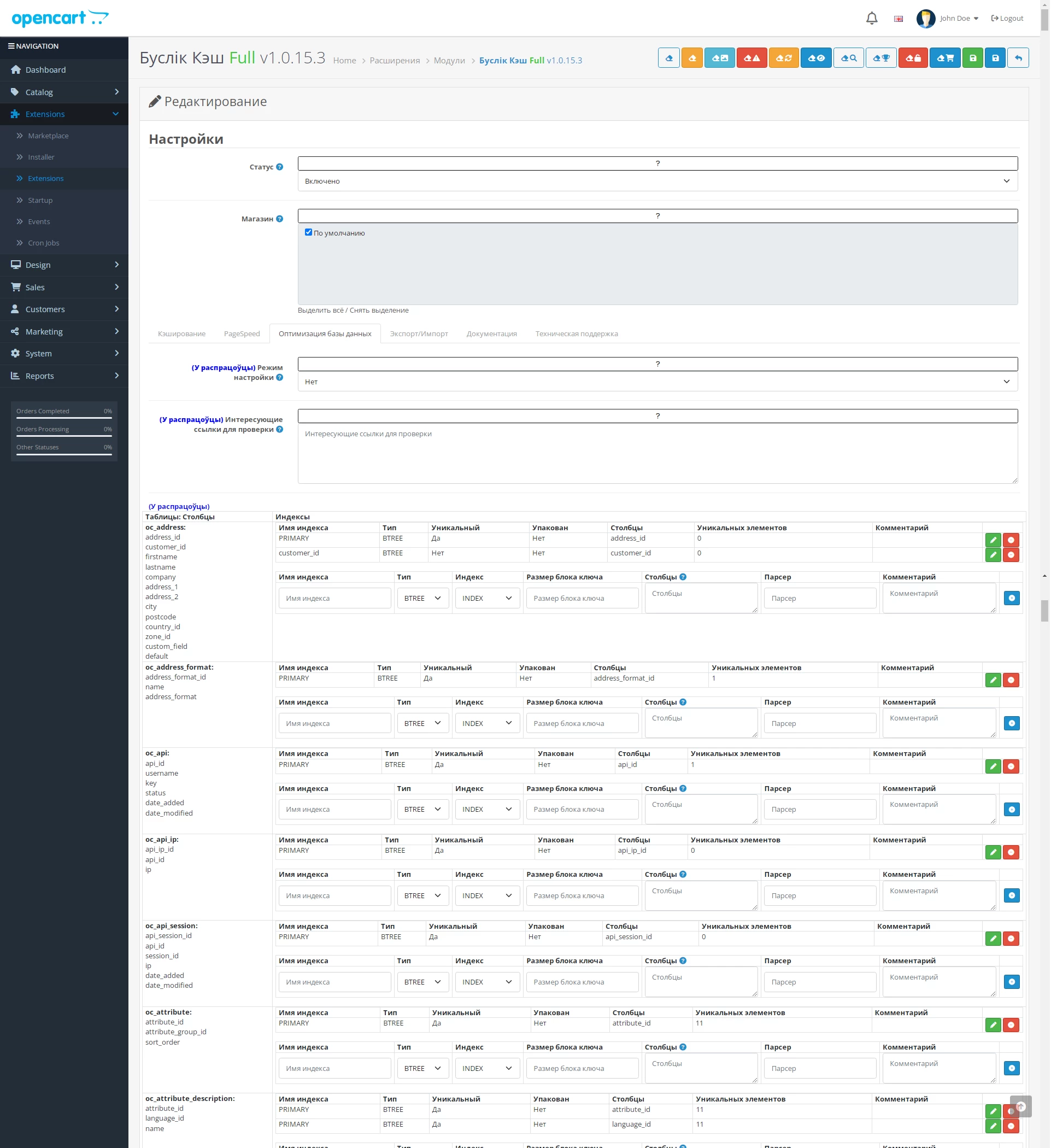Click the Интересующие ссылки для проверки textarea
Screen dimensions: 1051x1148
pos(658,454)
